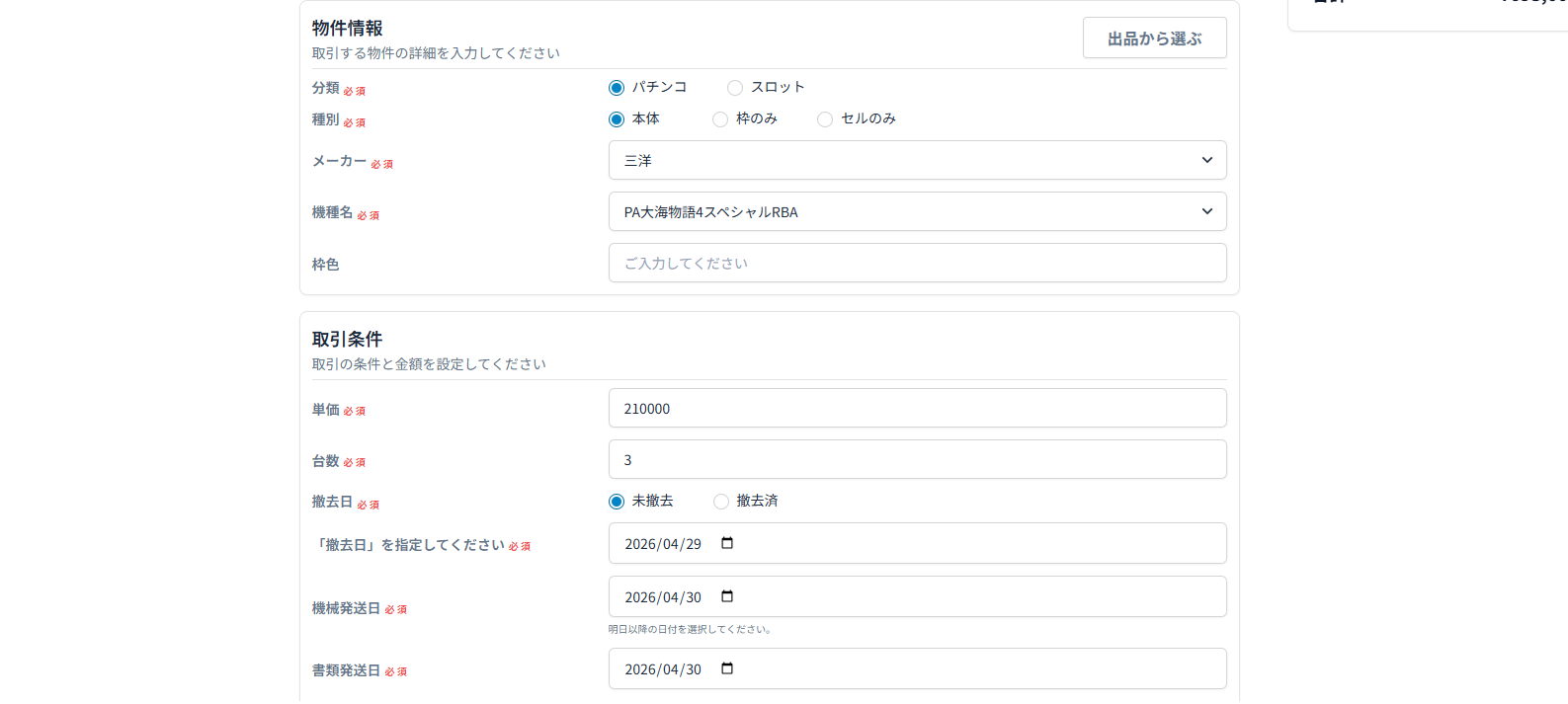Select スロット radio button
This screenshot has height=704, width=1568.
[x=735, y=88]
